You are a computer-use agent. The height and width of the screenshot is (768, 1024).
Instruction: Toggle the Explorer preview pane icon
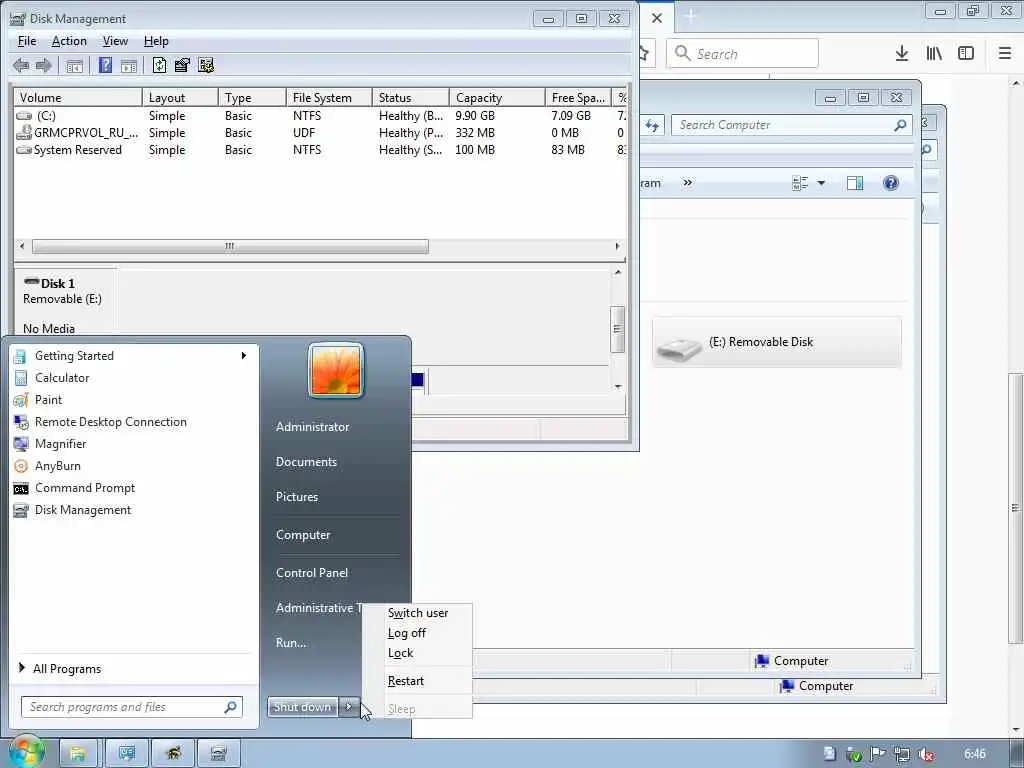point(855,183)
